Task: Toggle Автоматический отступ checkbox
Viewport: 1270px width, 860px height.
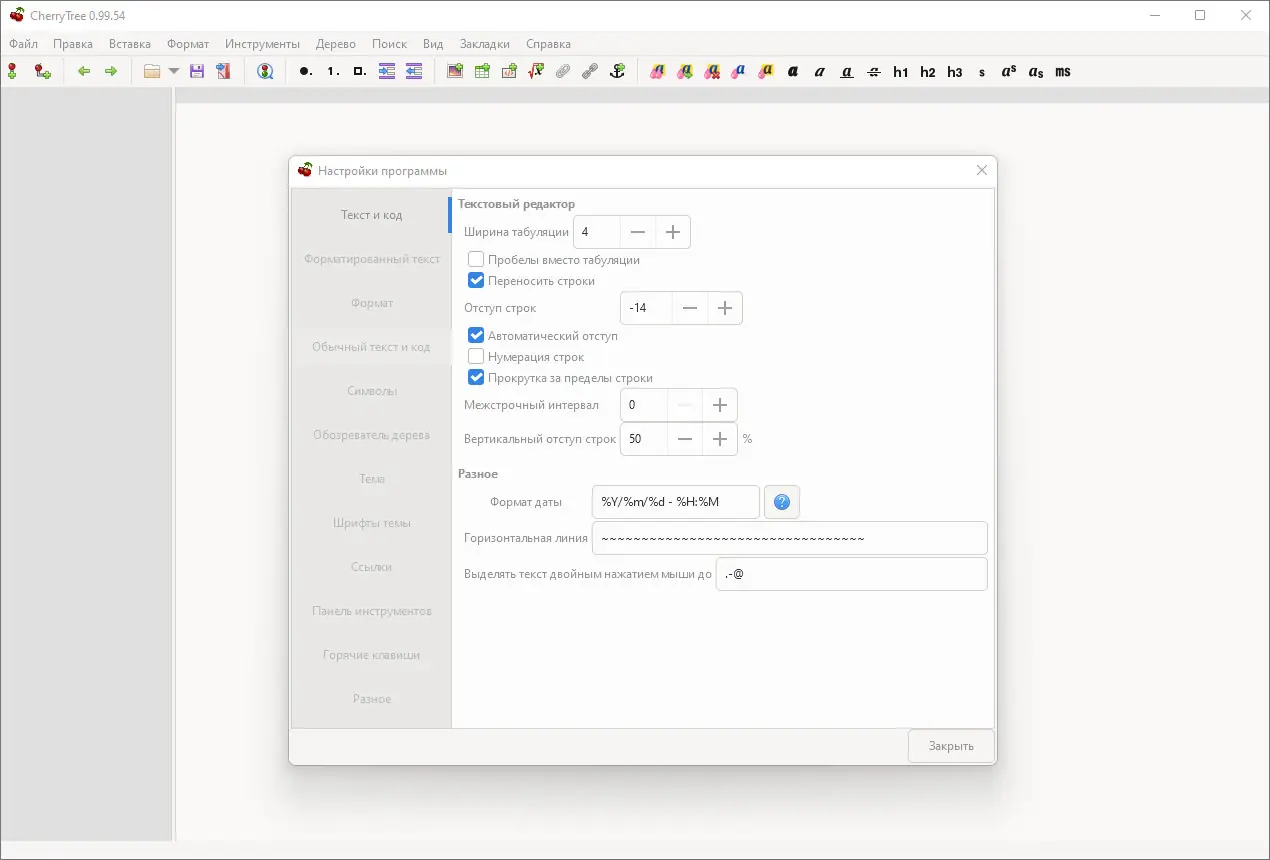Action: 476,336
